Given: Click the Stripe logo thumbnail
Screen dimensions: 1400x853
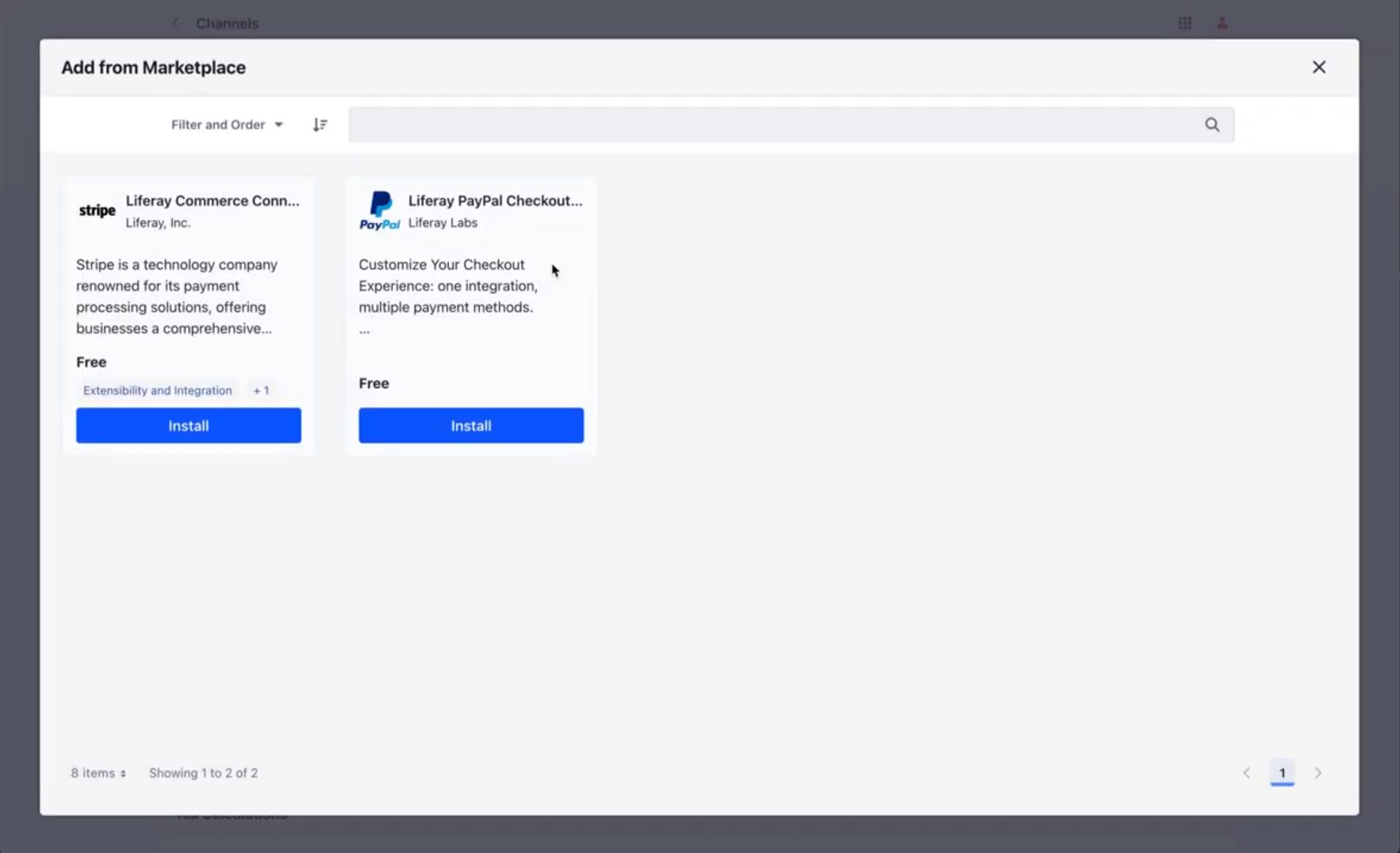Looking at the screenshot, I should [97, 211].
